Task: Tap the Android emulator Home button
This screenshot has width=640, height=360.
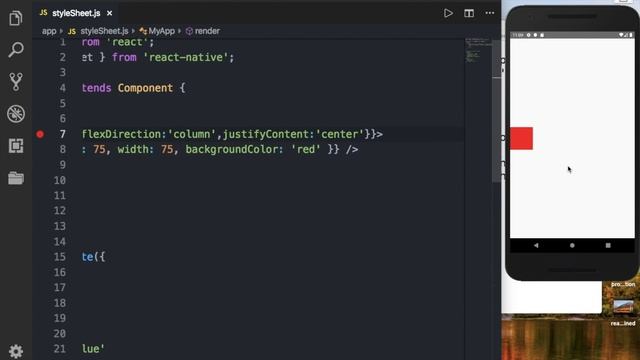Action: [x=572, y=245]
